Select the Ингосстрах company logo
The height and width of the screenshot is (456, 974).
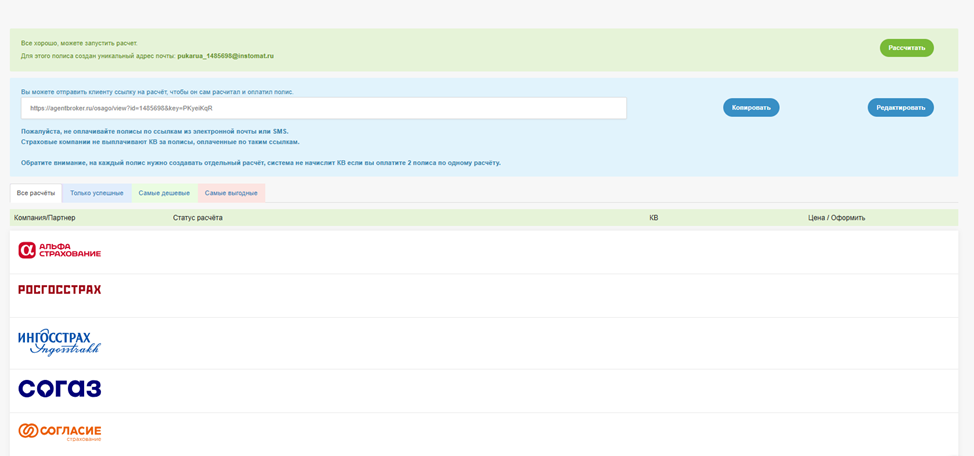(59, 342)
